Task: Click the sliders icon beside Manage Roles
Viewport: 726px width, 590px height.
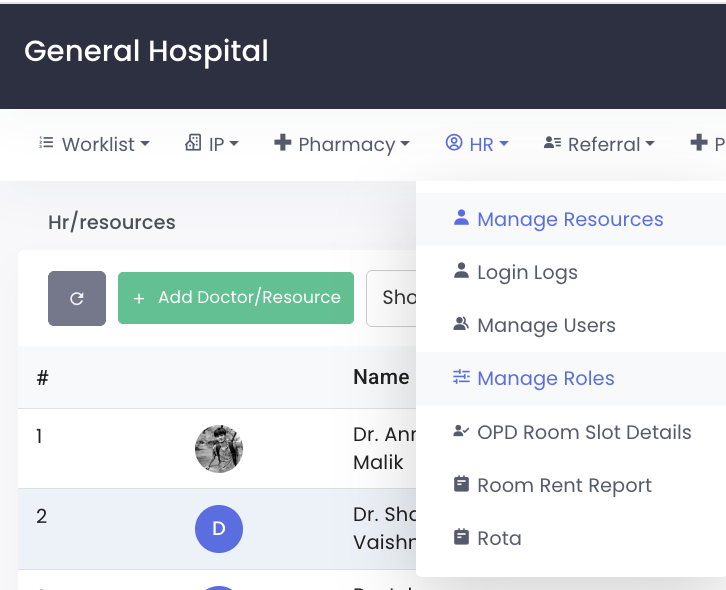Action: (461, 377)
